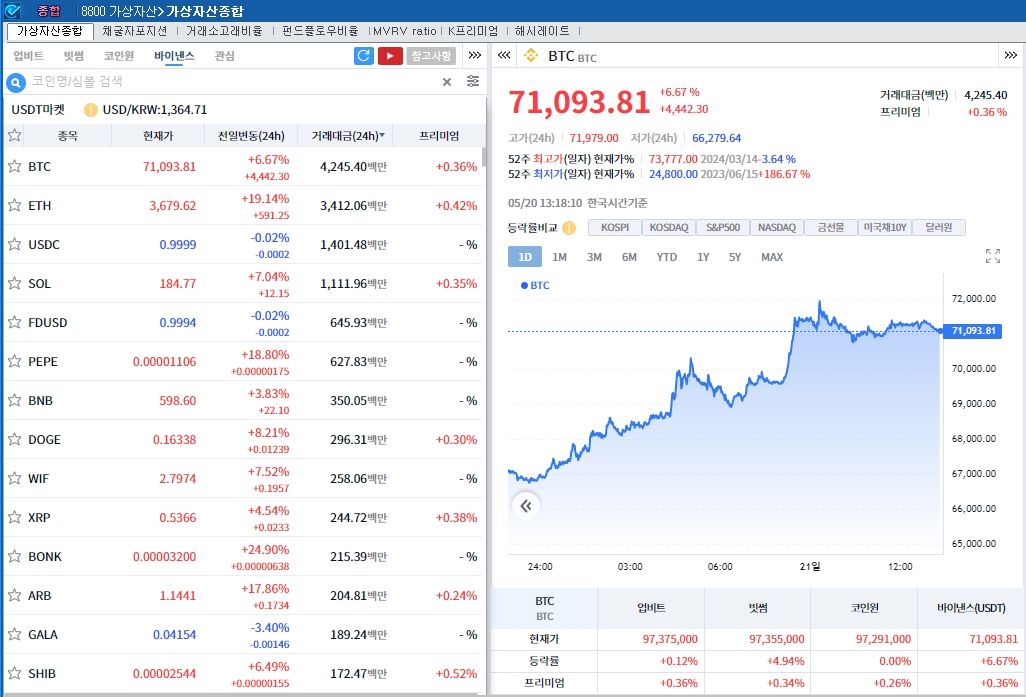Click the coin list vertical scrollbar

(x=485, y=156)
